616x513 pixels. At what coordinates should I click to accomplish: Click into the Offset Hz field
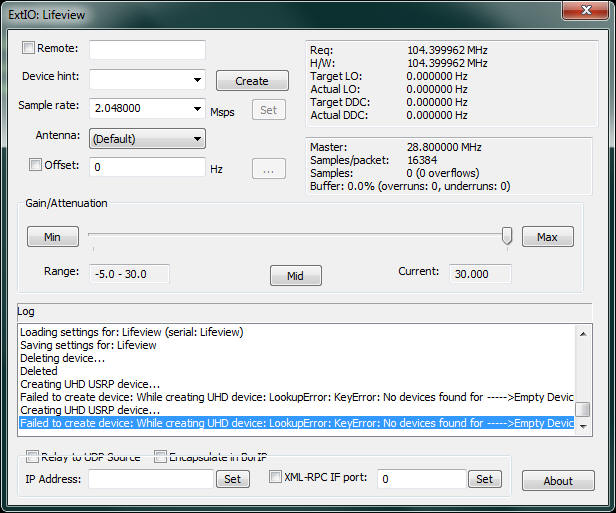[147, 167]
